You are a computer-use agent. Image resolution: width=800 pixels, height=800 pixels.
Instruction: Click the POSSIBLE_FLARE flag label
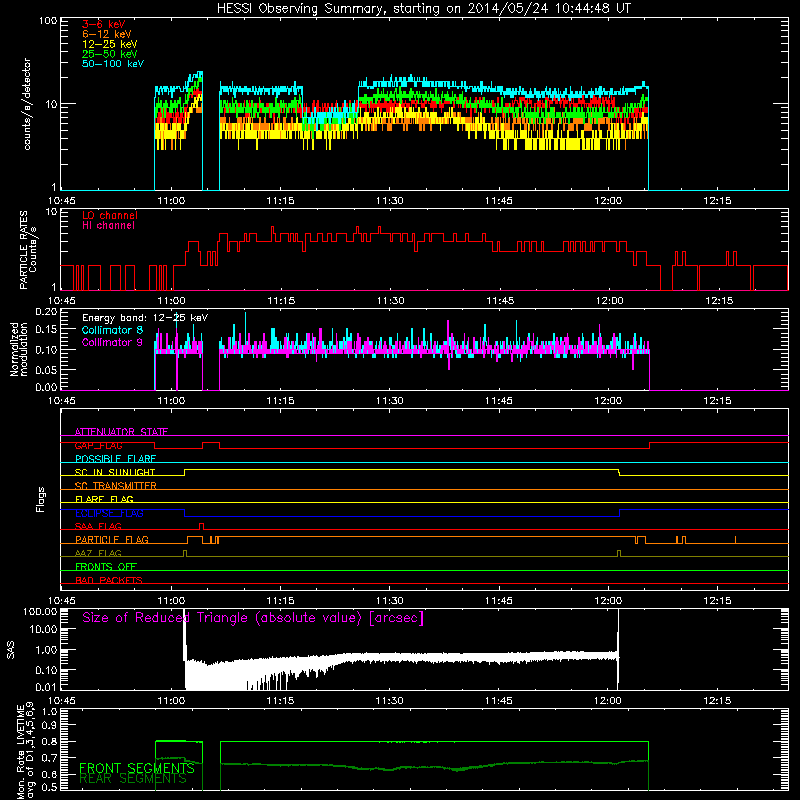[115, 459]
